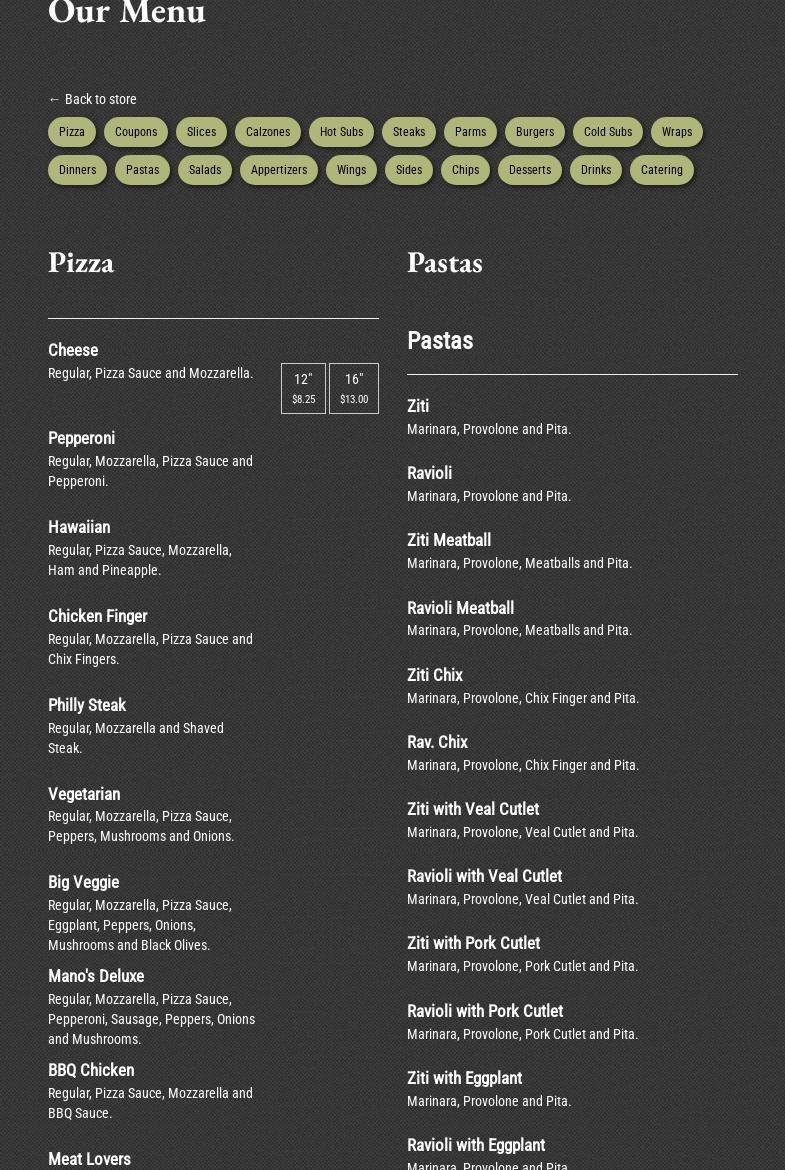Pick the 16 inch $13.00 size option
785x1170 pixels.
point(354,388)
